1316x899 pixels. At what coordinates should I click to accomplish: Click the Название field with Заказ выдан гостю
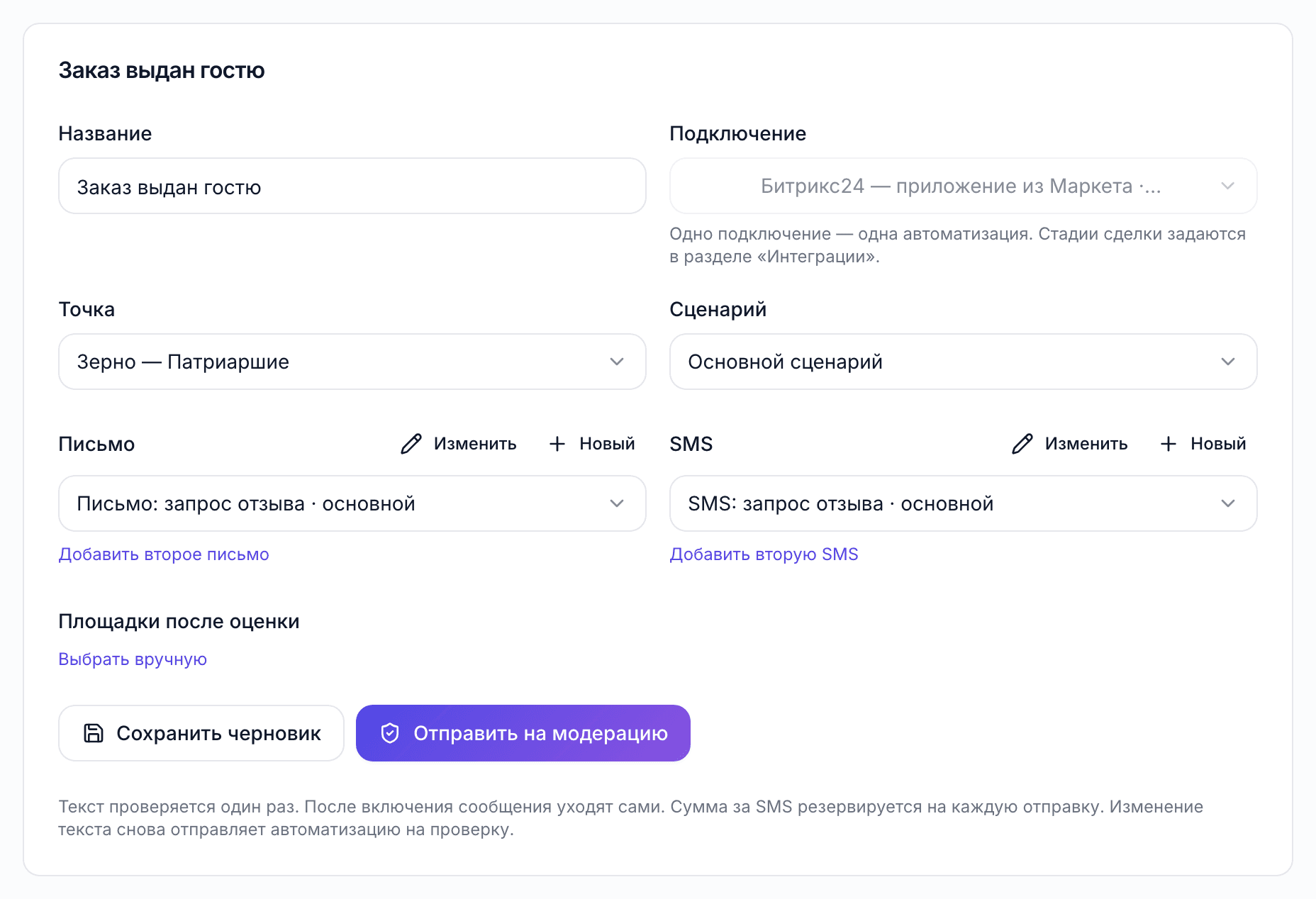[352, 186]
